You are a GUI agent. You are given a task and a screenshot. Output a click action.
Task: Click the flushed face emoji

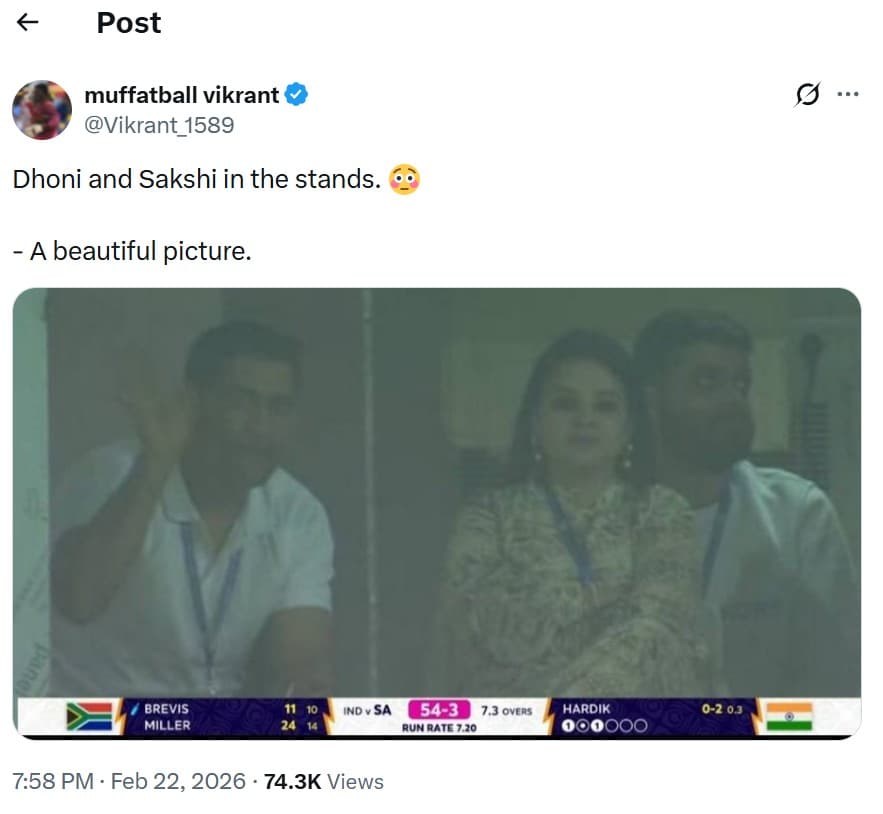[x=405, y=180]
